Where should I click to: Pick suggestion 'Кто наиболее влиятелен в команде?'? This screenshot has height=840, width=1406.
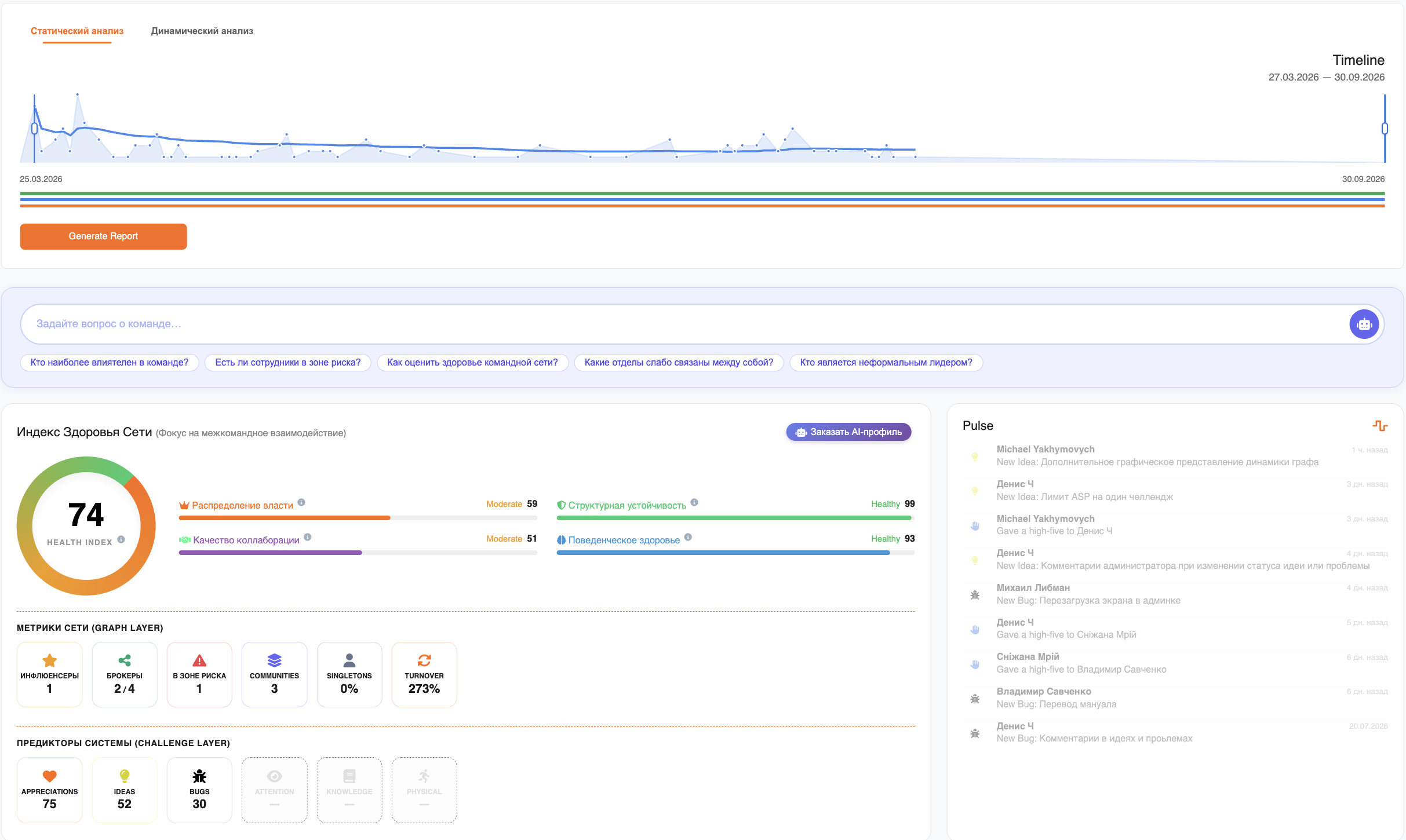(110, 363)
